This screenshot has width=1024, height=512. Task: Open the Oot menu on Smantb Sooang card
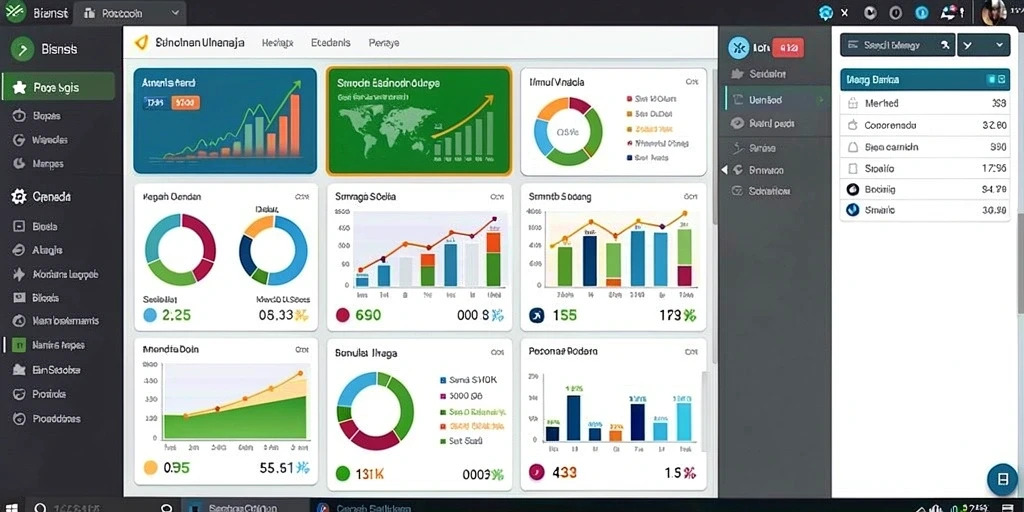pos(690,197)
